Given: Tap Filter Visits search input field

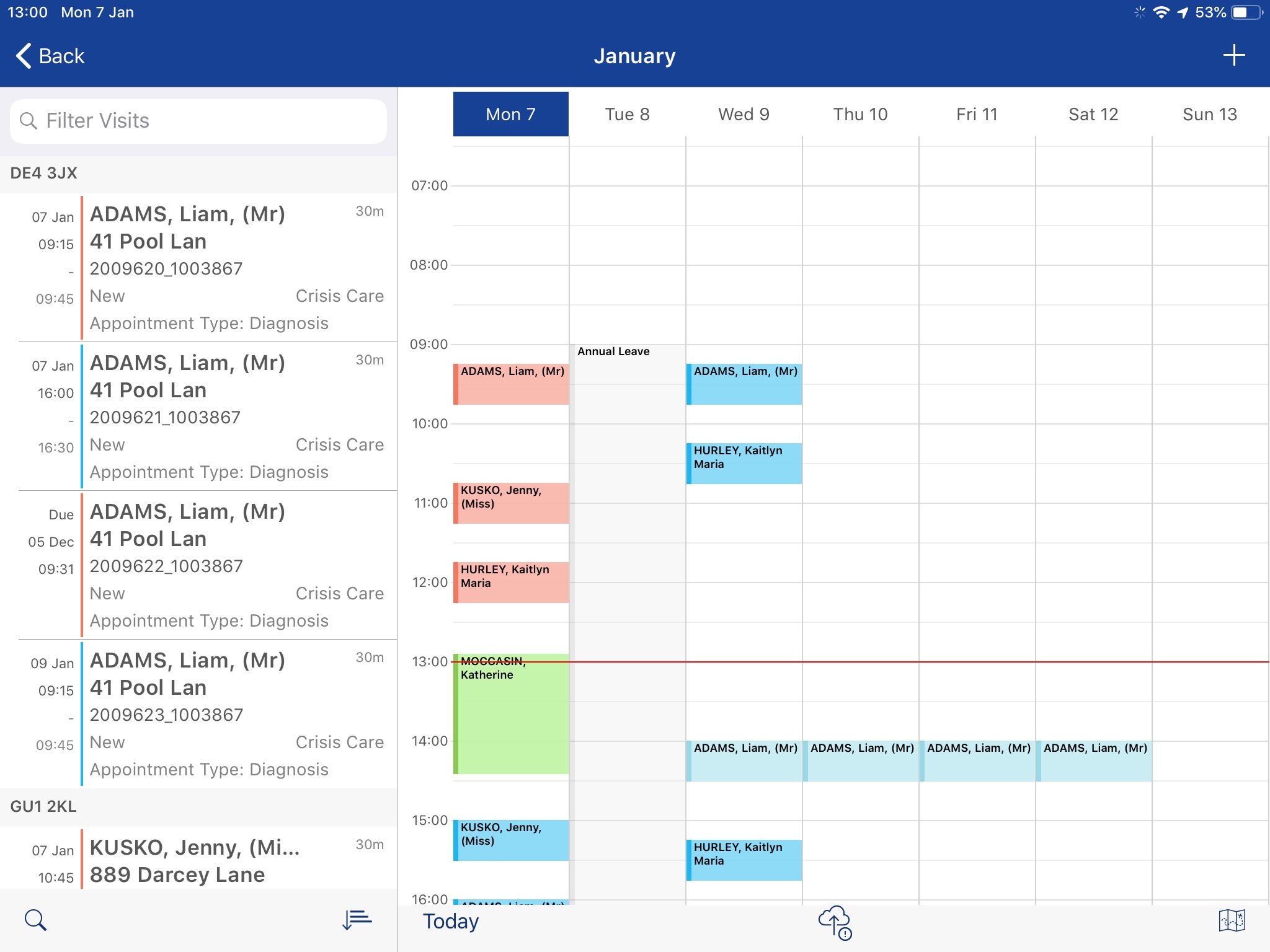Looking at the screenshot, I should pos(197,121).
